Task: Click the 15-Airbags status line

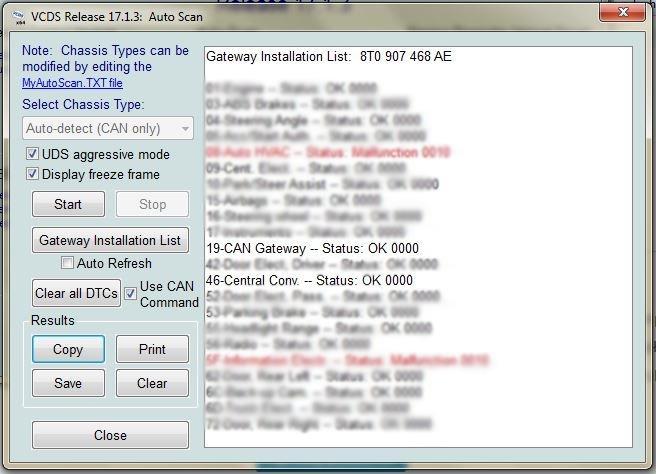Action: click(x=293, y=200)
